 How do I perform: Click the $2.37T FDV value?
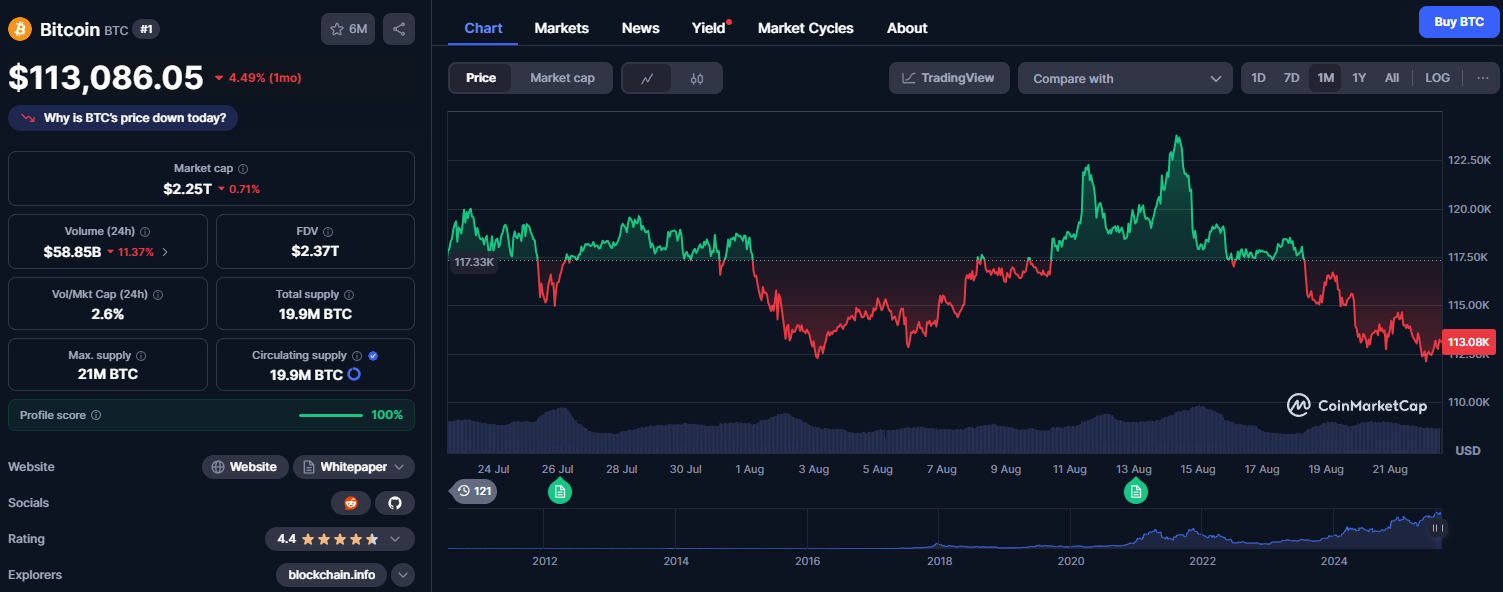(315, 251)
